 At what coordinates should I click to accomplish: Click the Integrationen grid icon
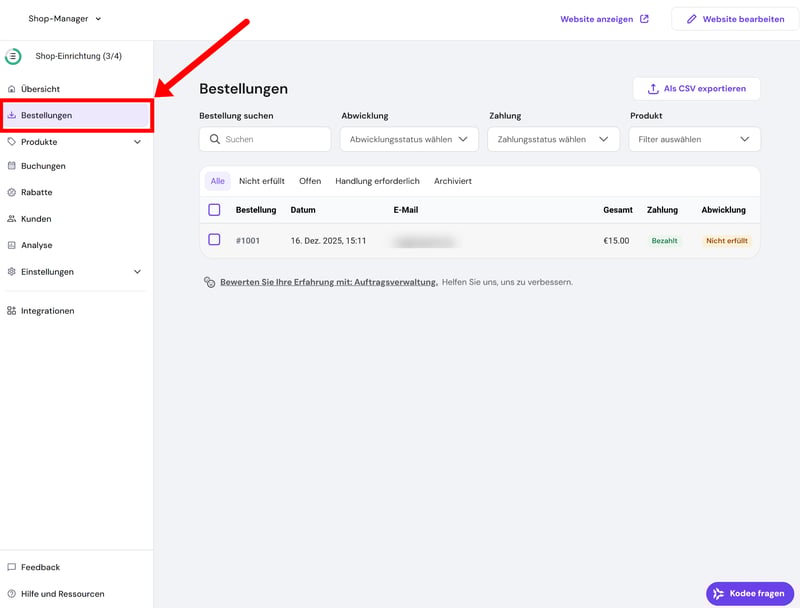[12, 311]
